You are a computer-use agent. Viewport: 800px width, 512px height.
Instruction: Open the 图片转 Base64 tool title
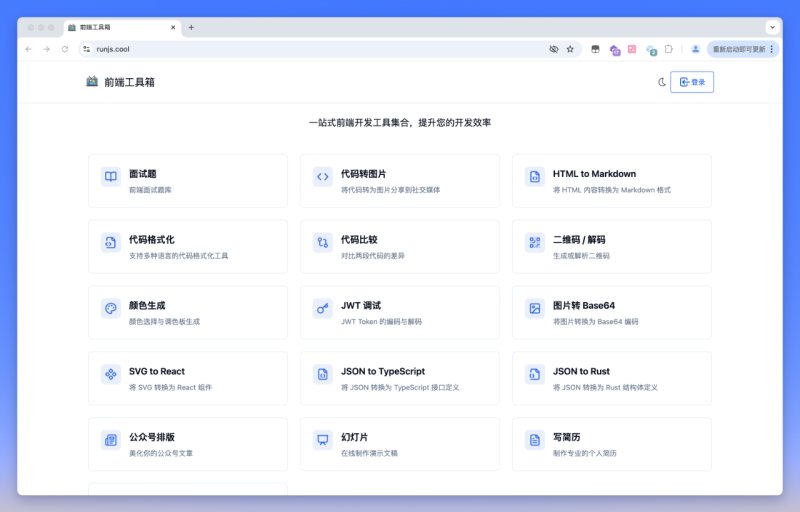click(584, 305)
